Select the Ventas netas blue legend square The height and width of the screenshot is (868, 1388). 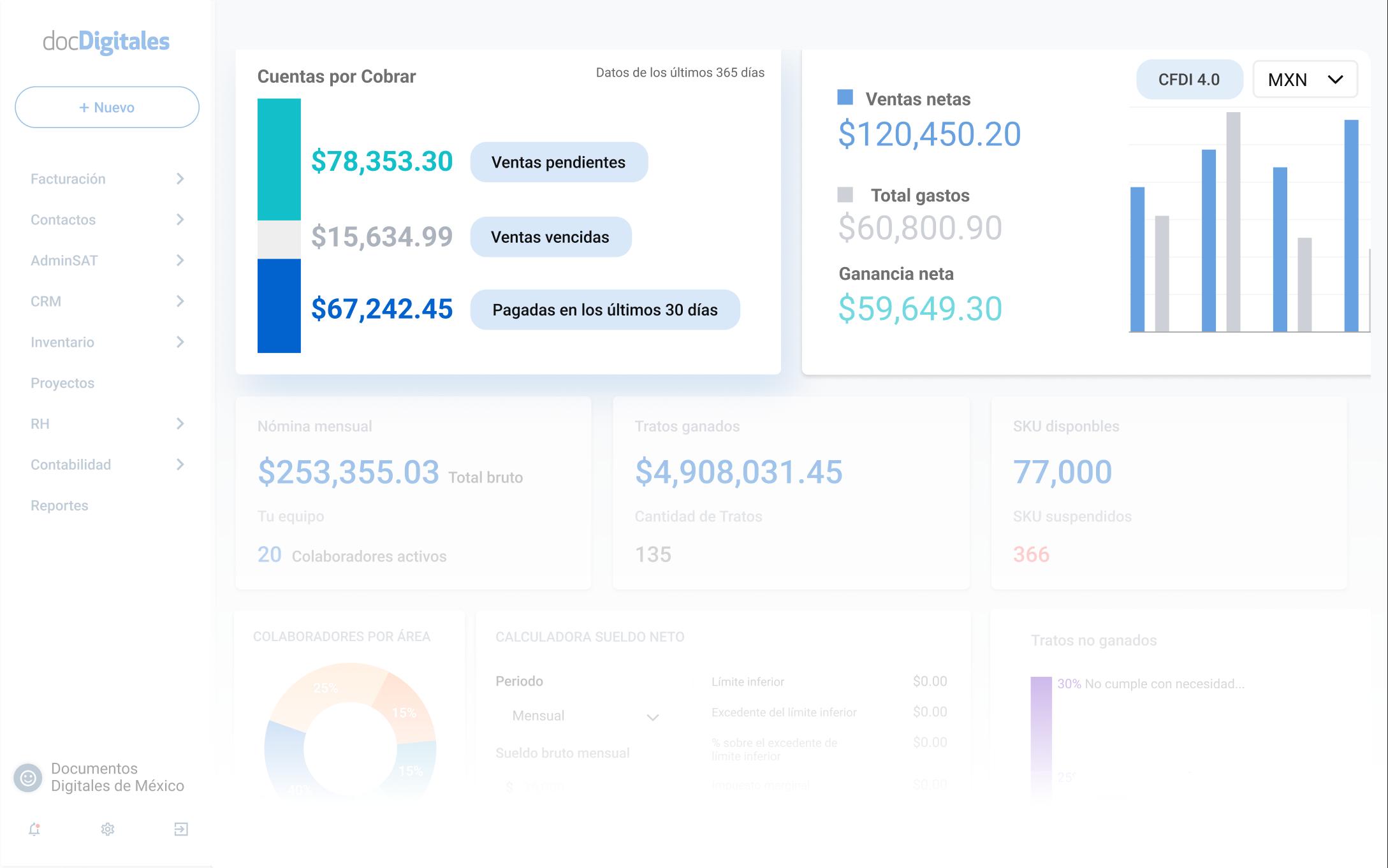(846, 97)
